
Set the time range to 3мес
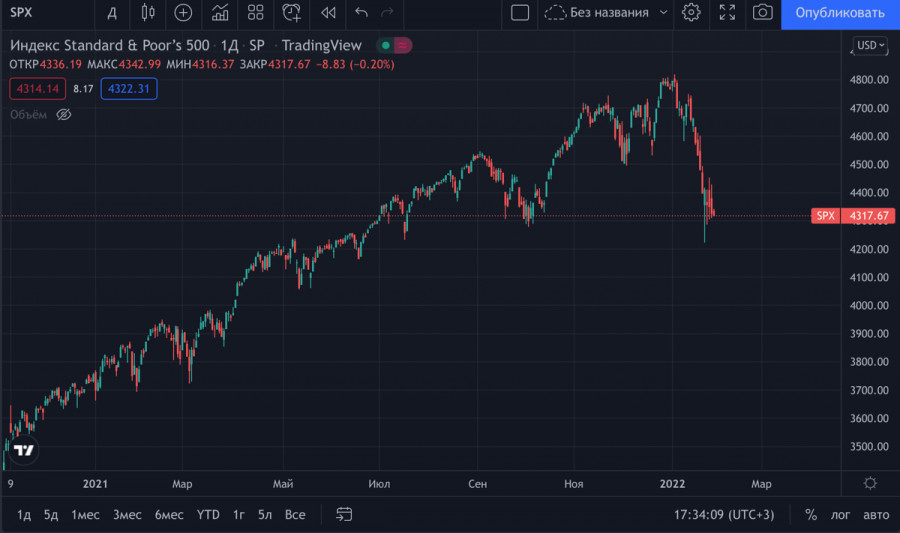[x=127, y=515]
